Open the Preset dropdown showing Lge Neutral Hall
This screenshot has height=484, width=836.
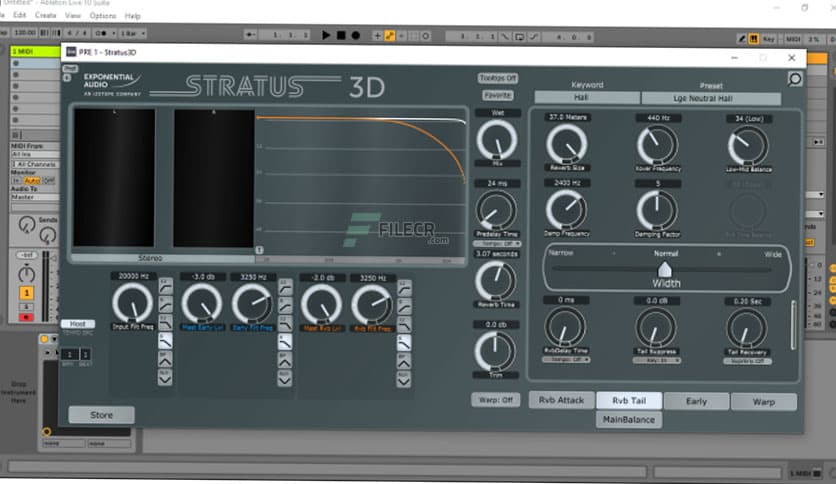[711, 99]
